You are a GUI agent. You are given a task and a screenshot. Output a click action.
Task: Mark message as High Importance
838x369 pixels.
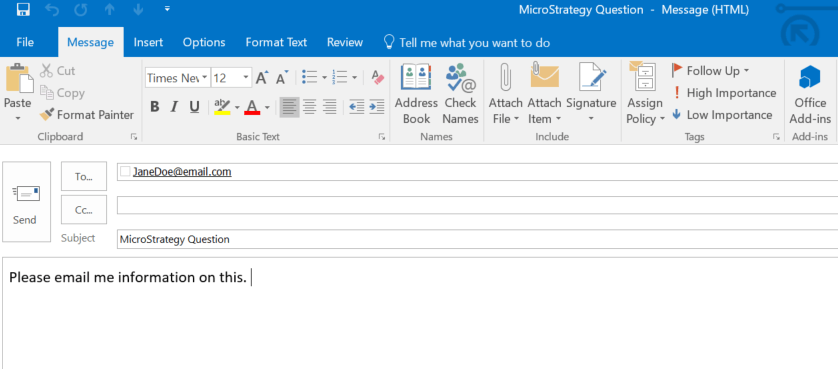[724, 93]
